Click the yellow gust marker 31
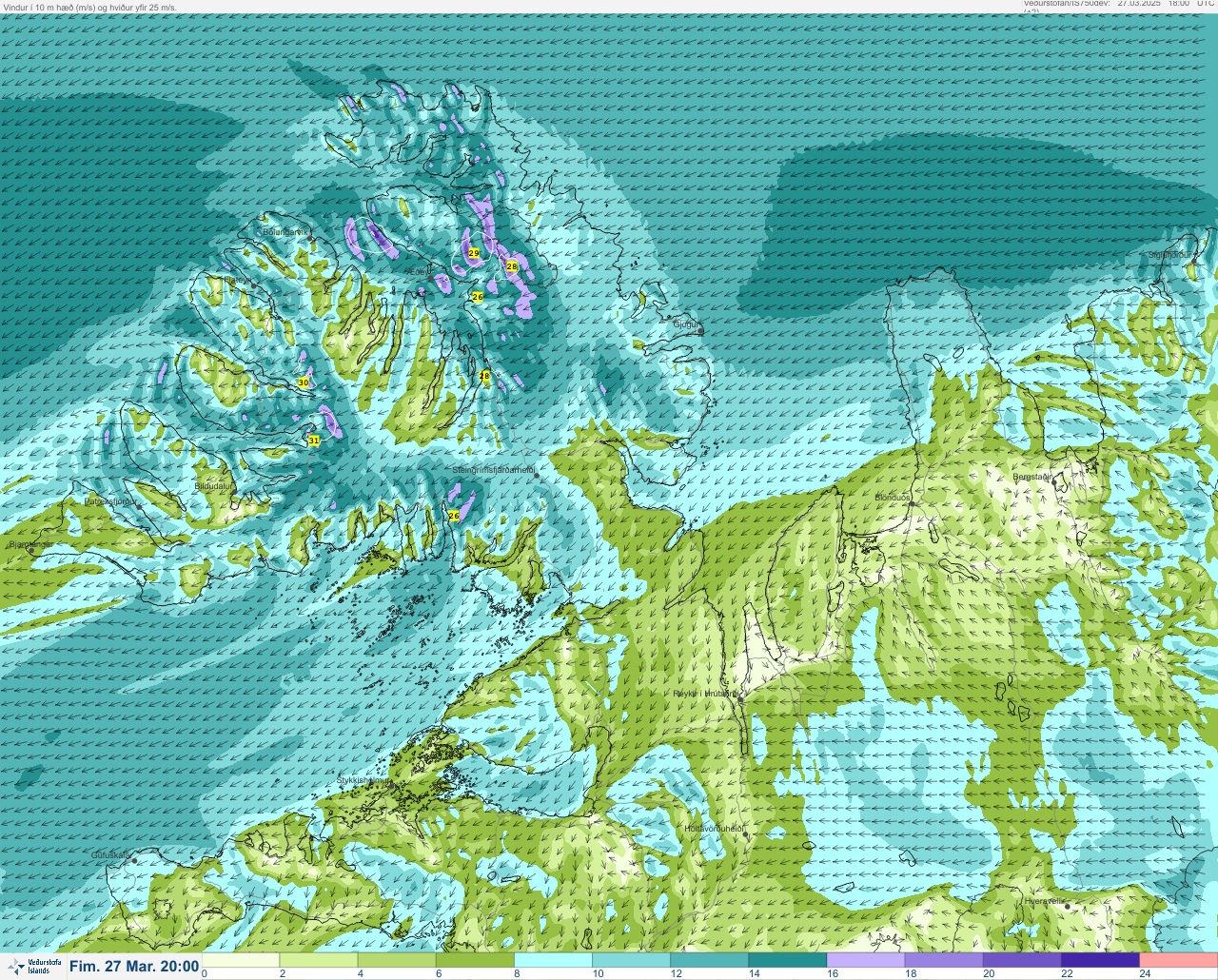The width and height of the screenshot is (1218, 980). (314, 441)
